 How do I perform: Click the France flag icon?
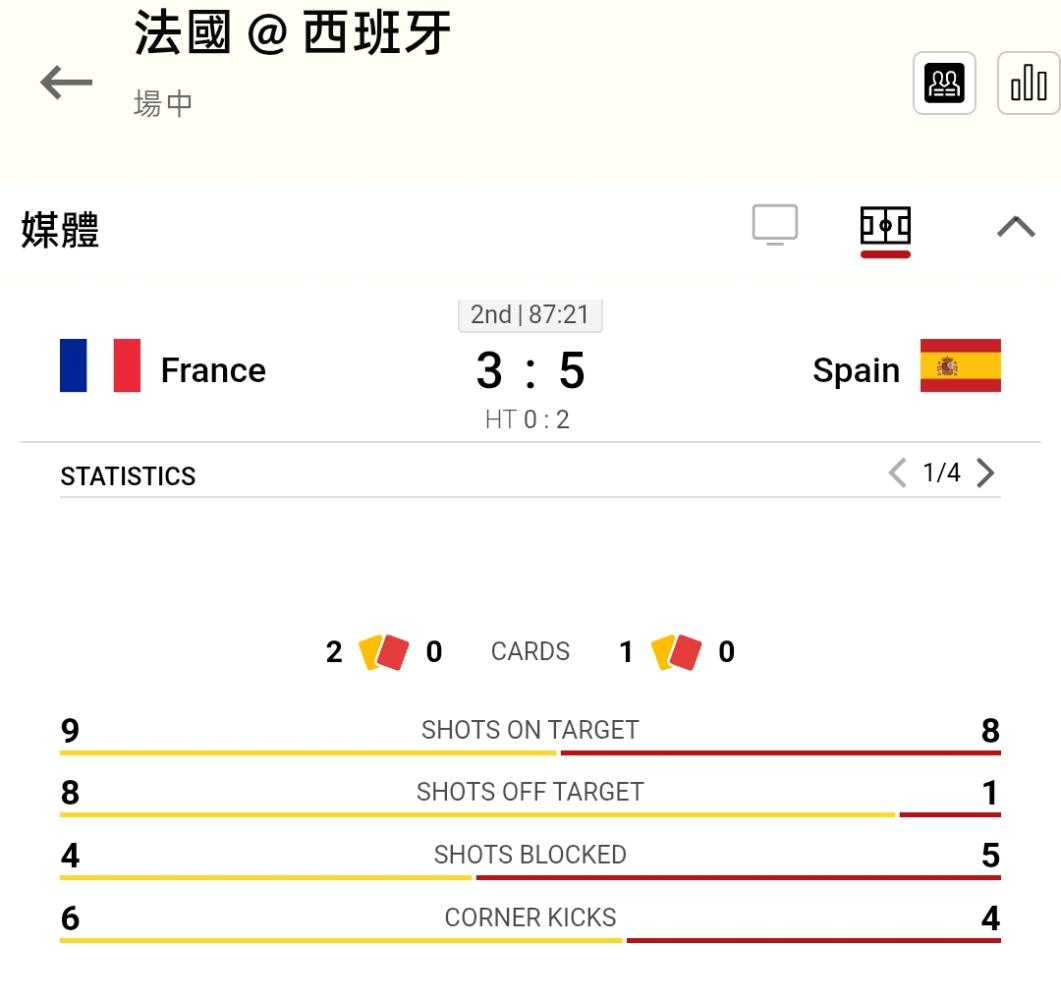click(x=100, y=365)
